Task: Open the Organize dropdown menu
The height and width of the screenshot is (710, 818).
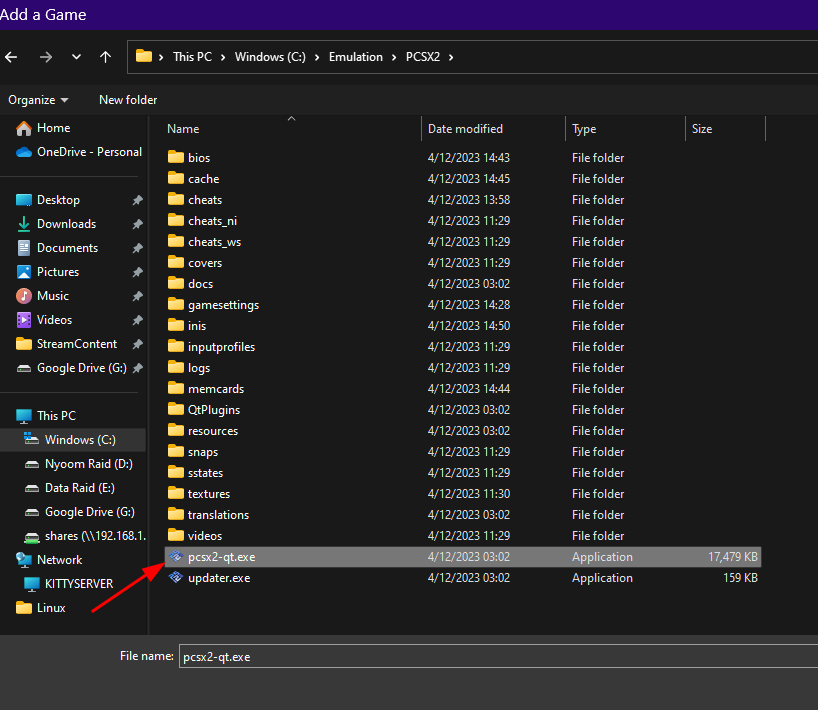Action: [x=38, y=100]
